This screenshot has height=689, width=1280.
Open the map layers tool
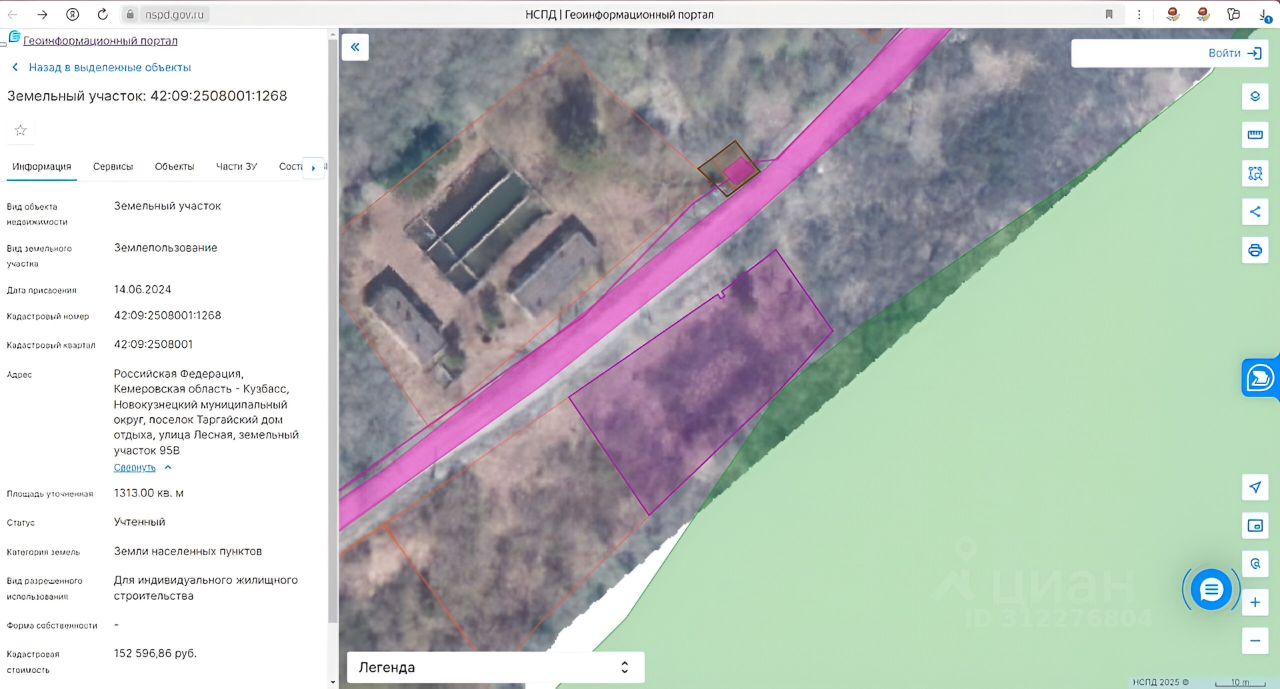[x=1255, y=97]
